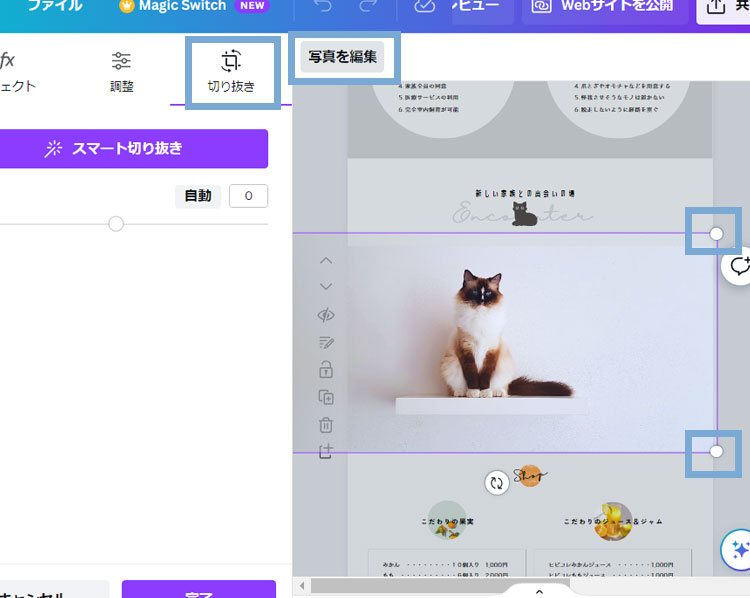
Task: Click the add page icon
Action: point(326,451)
